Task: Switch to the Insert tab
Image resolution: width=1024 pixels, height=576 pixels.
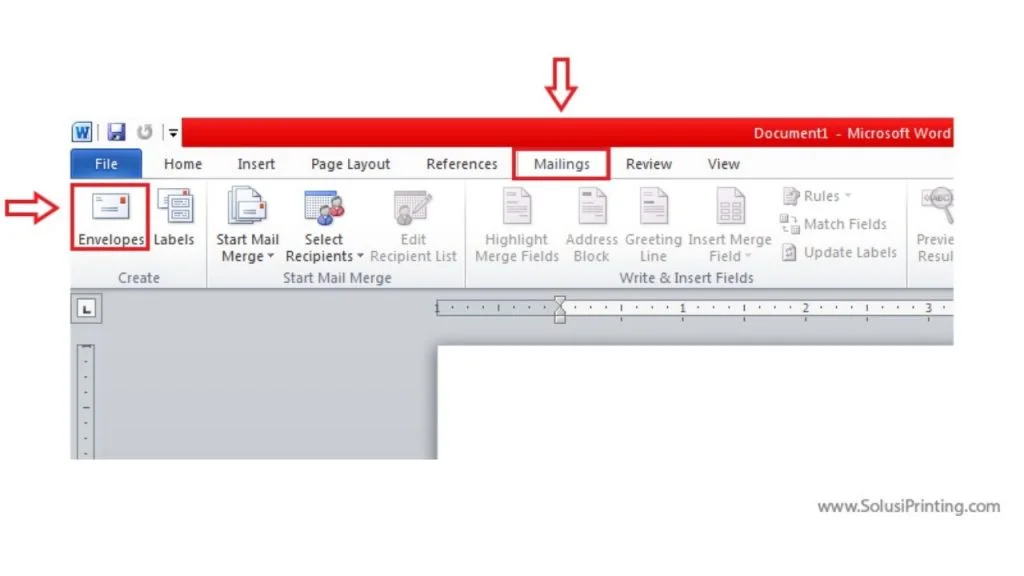Action: click(256, 164)
